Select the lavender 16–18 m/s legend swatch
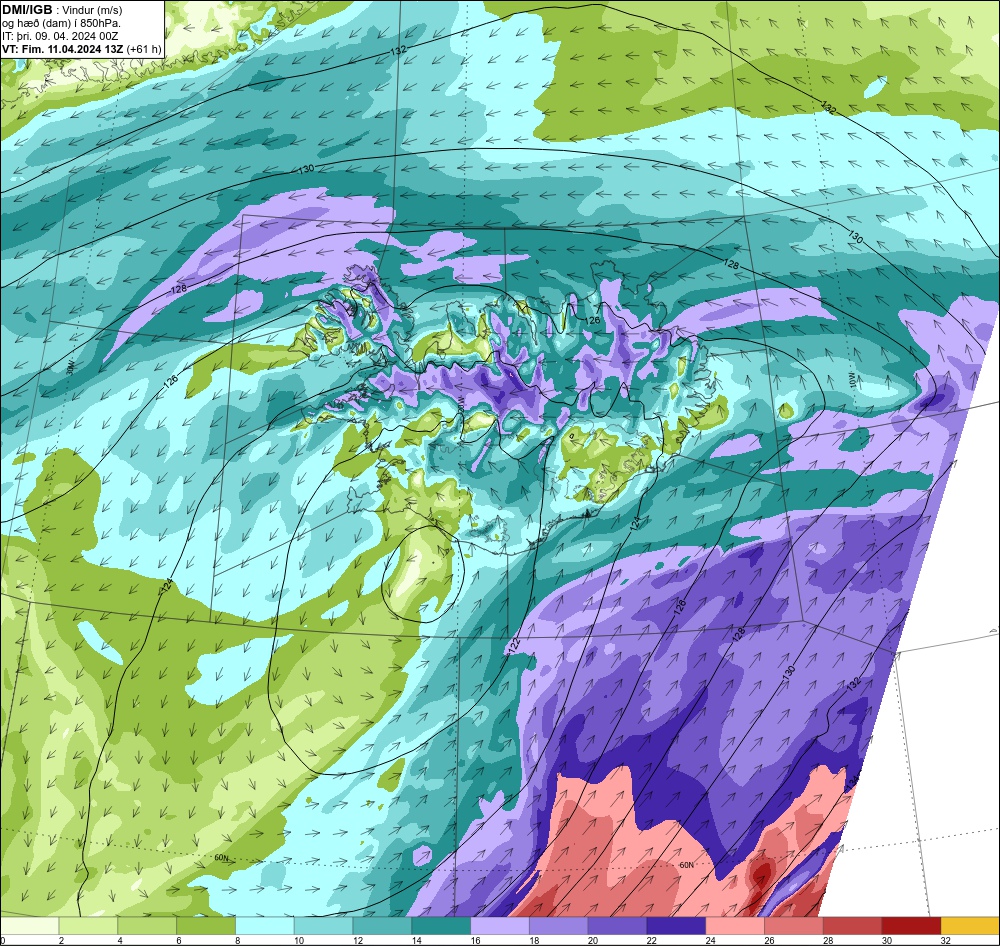 [500, 925]
